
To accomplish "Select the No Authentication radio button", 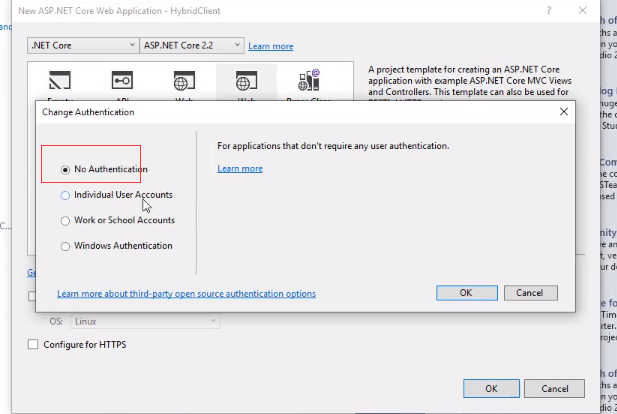I will (65, 170).
